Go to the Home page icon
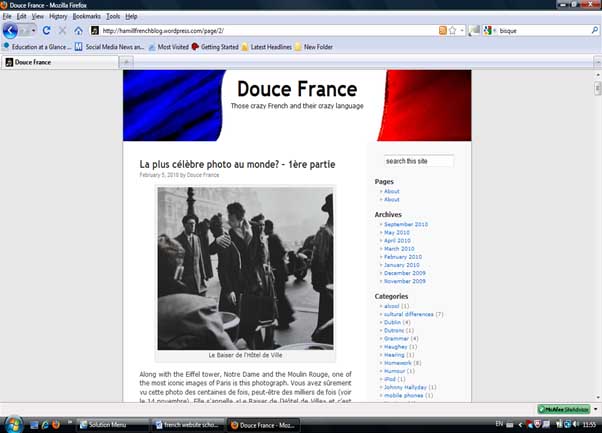 click(78, 30)
